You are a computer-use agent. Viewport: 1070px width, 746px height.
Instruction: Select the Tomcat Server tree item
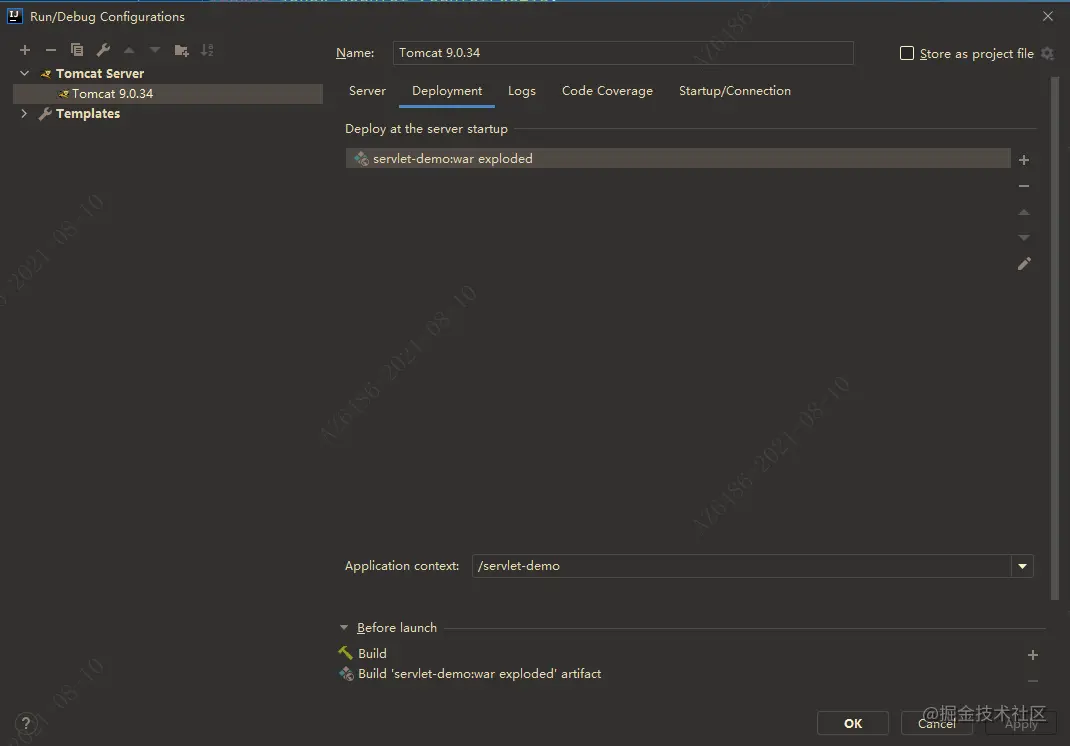[x=100, y=73]
